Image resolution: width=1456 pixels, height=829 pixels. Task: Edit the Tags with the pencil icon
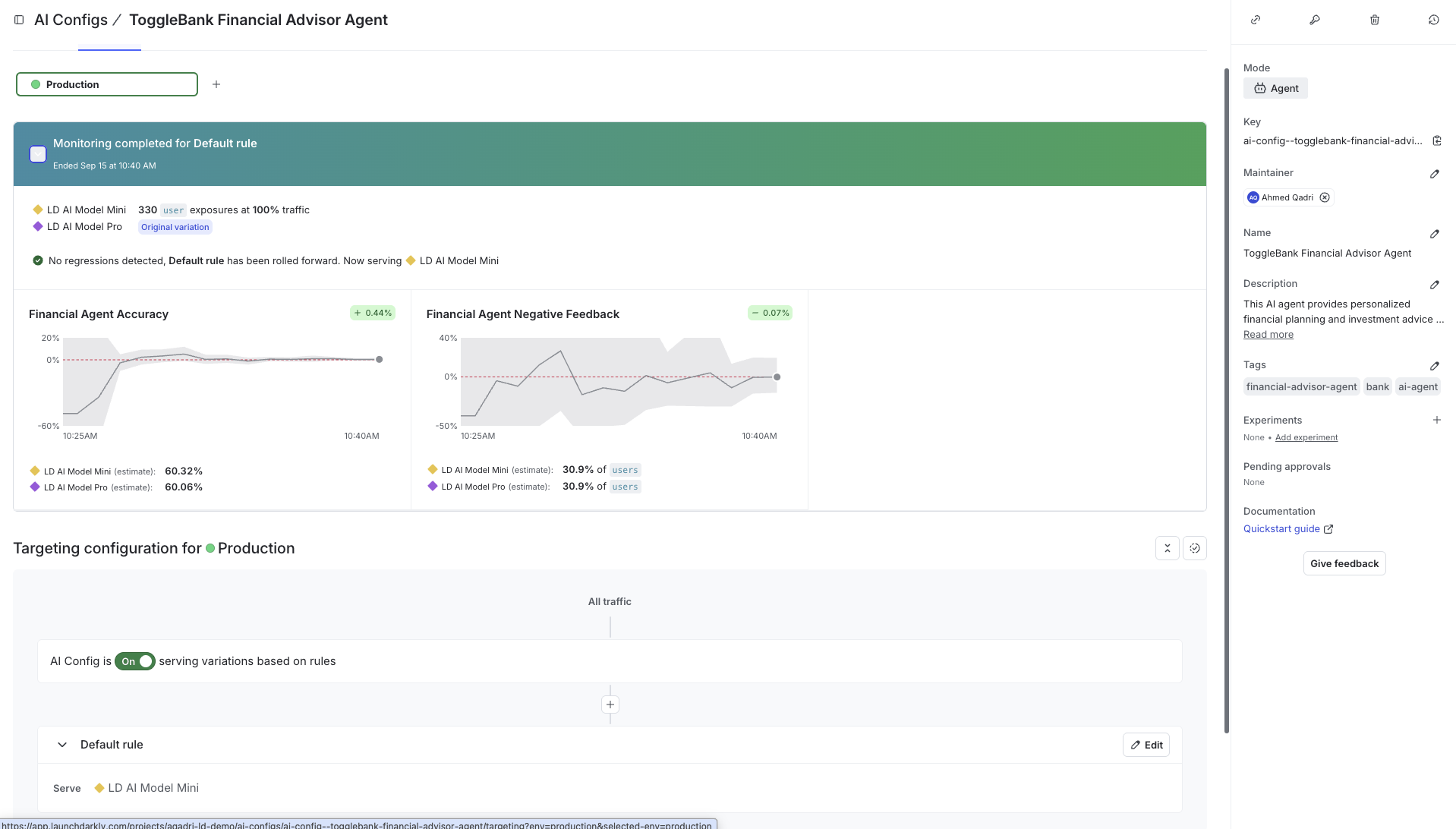(1435, 365)
